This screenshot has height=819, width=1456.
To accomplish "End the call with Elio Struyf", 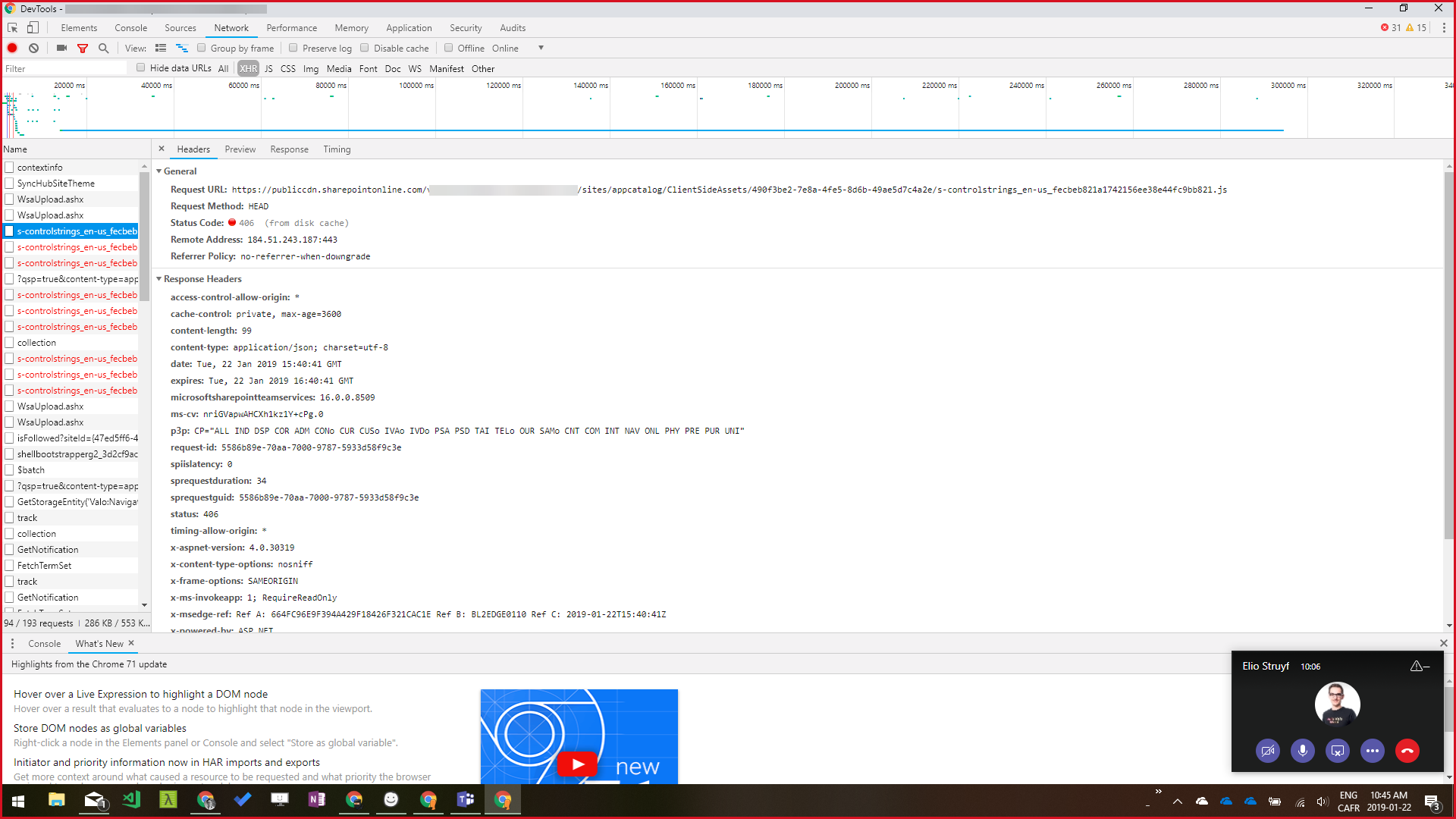I will click(1407, 751).
